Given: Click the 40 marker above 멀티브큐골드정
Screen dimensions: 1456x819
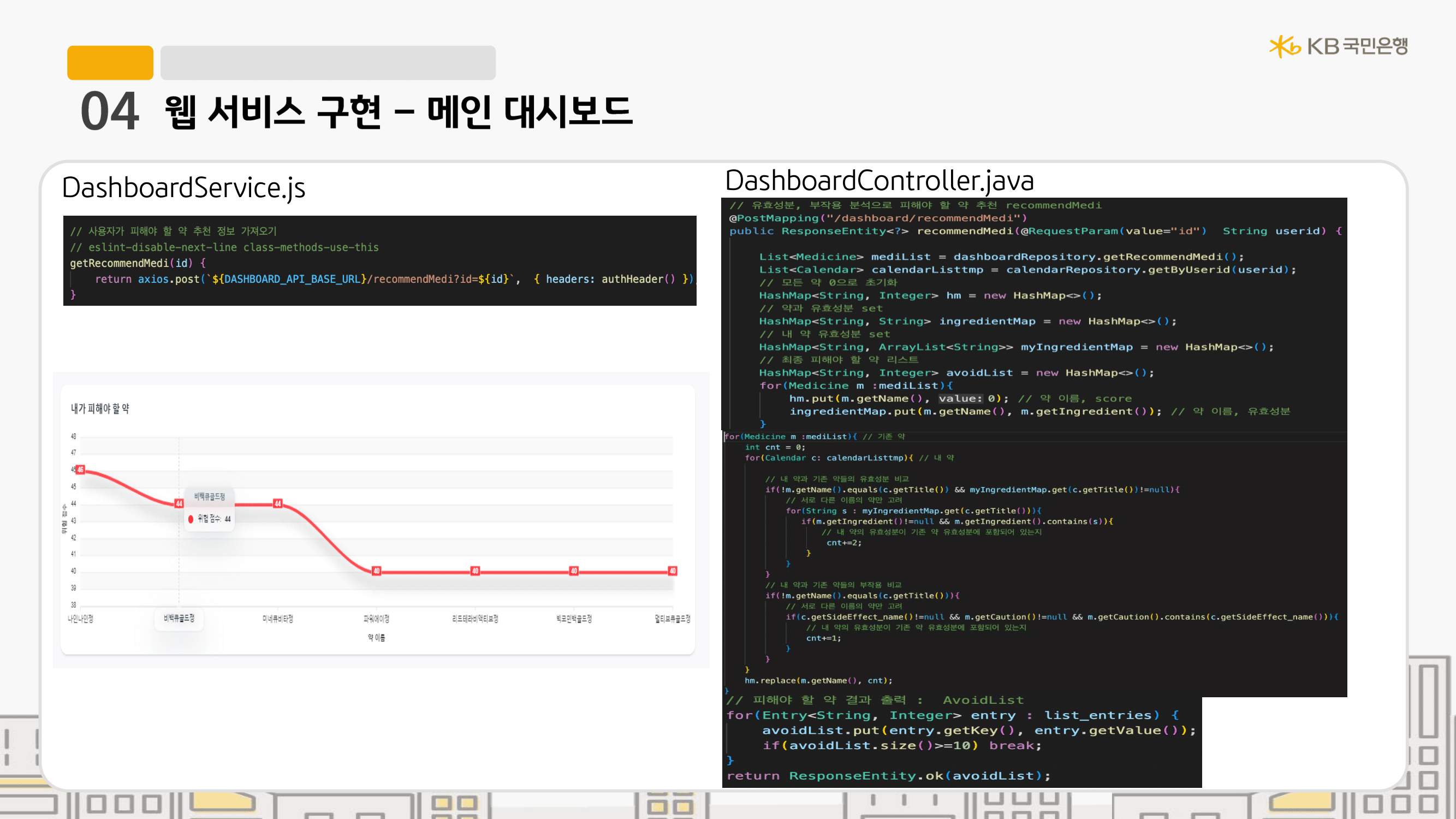Looking at the screenshot, I should (x=672, y=571).
